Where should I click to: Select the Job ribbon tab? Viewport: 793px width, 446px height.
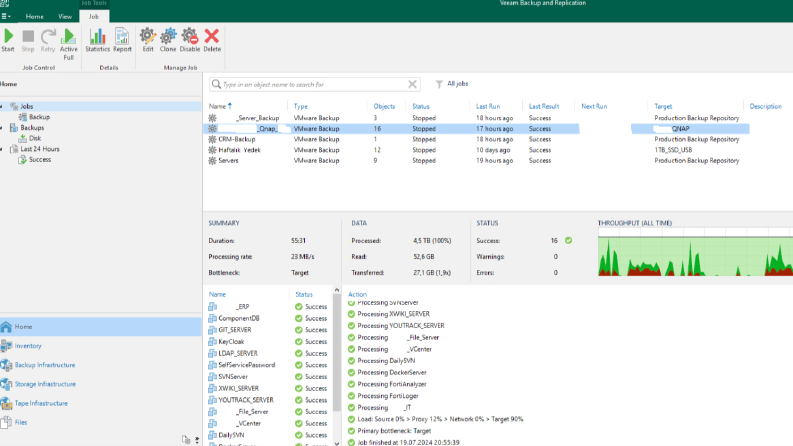(x=94, y=16)
